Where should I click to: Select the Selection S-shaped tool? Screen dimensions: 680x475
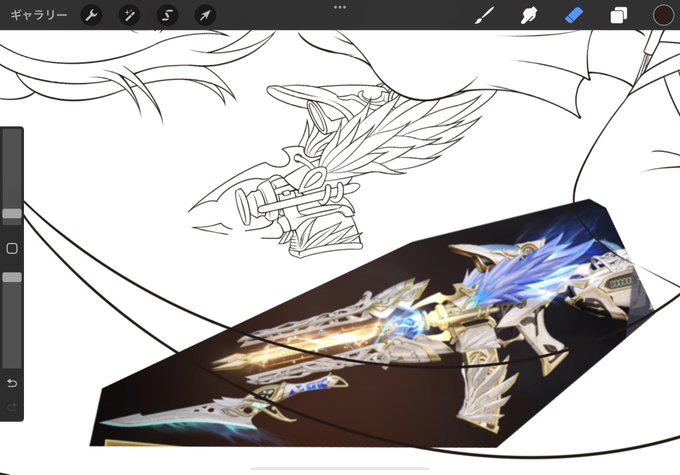click(167, 16)
